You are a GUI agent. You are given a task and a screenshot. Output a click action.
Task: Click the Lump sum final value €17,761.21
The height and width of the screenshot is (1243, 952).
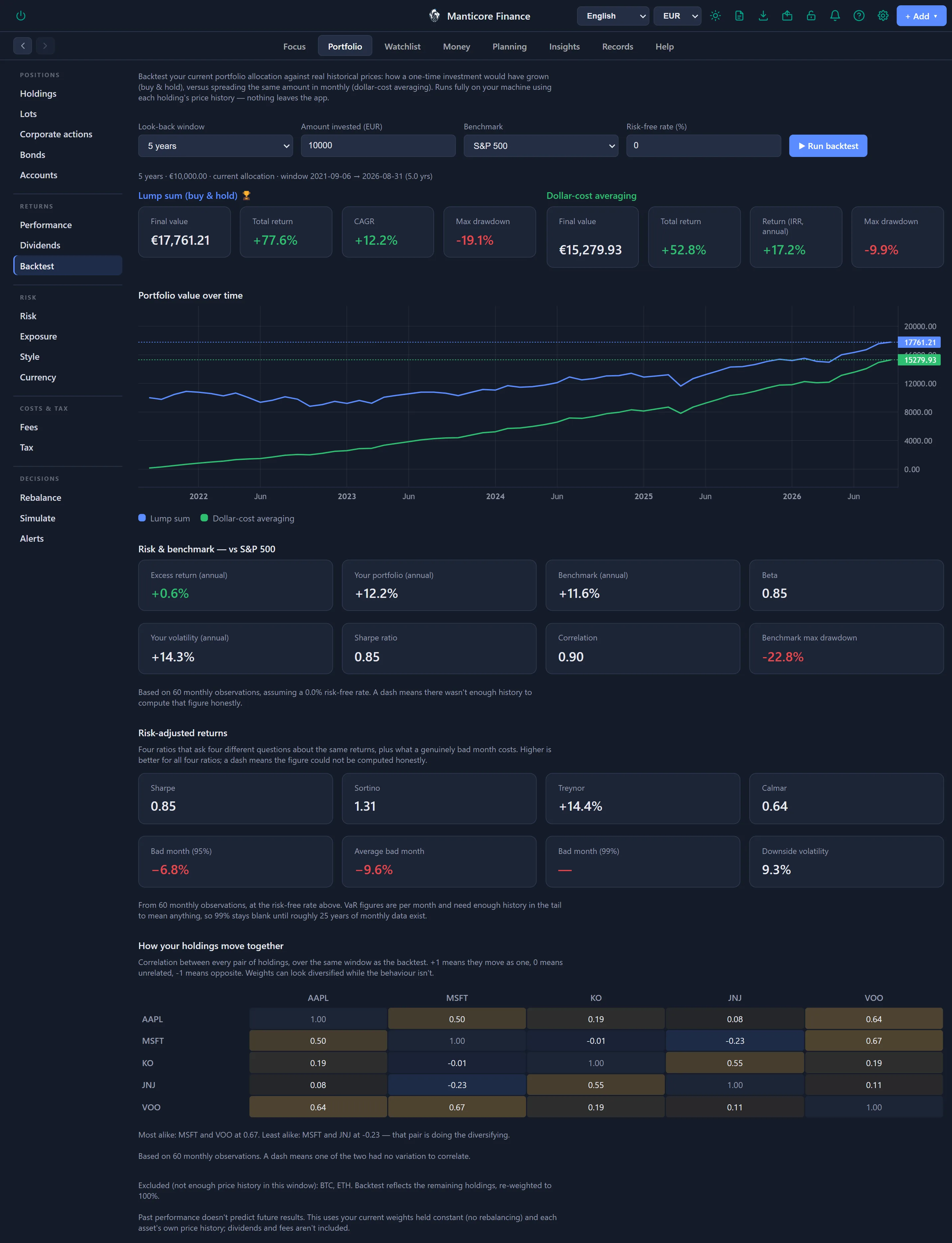[180, 240]
